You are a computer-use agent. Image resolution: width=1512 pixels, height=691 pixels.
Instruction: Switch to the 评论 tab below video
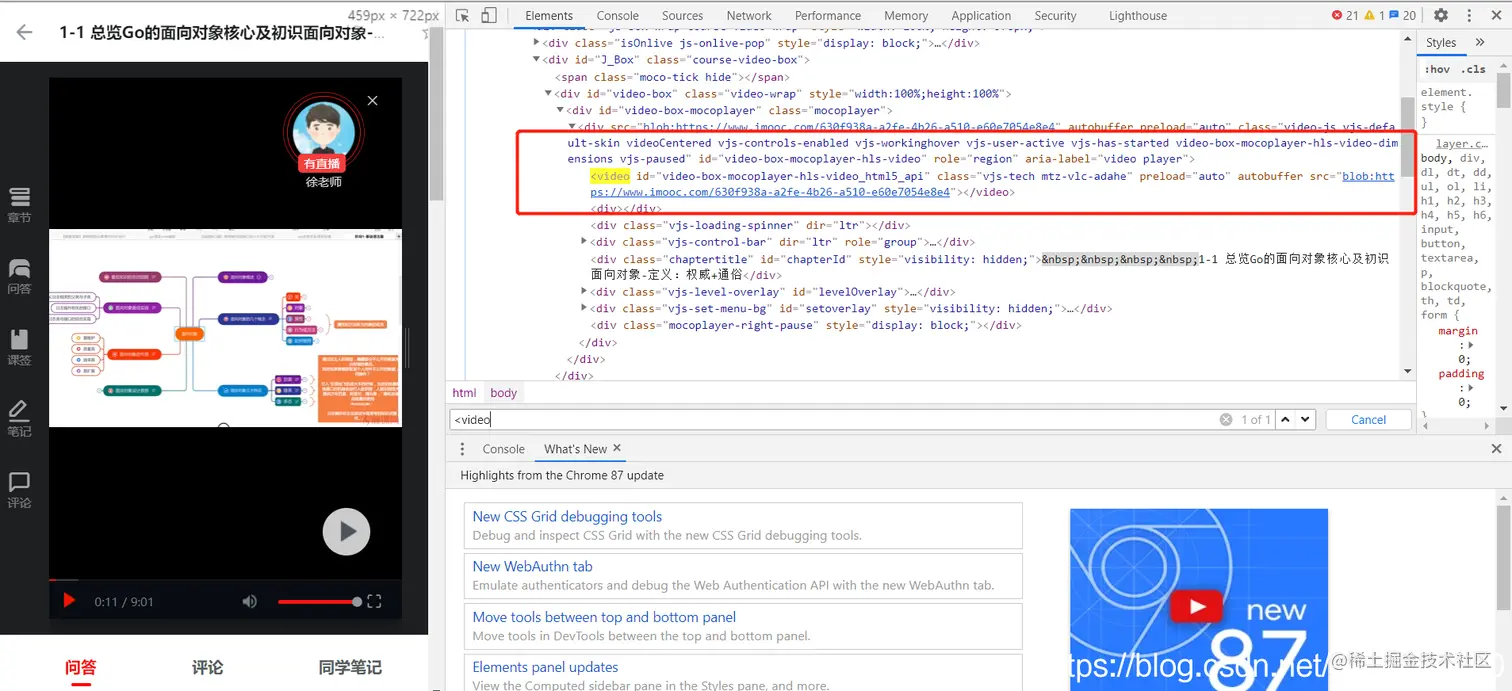click(x=207, y=667)
